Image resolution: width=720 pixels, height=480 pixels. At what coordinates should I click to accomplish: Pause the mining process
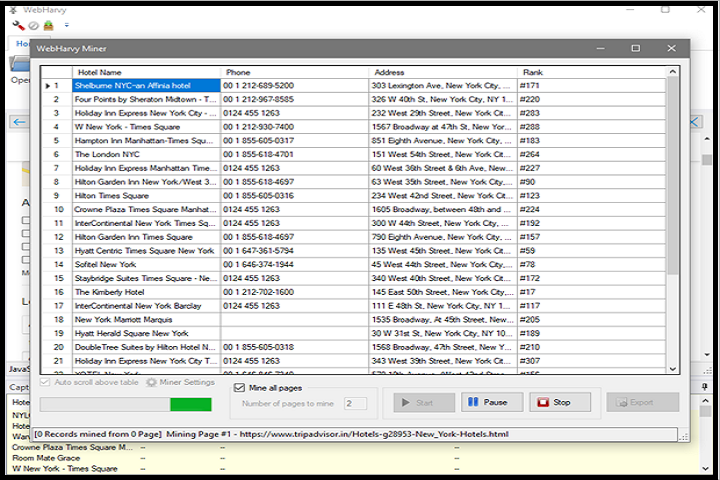491,402
